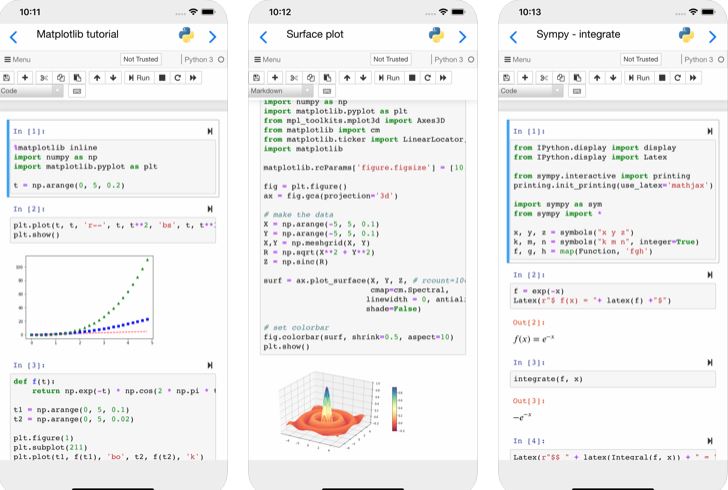Click Python 3 kernel label in Sympy notebook
728x490 pixels.
[698, 59]
